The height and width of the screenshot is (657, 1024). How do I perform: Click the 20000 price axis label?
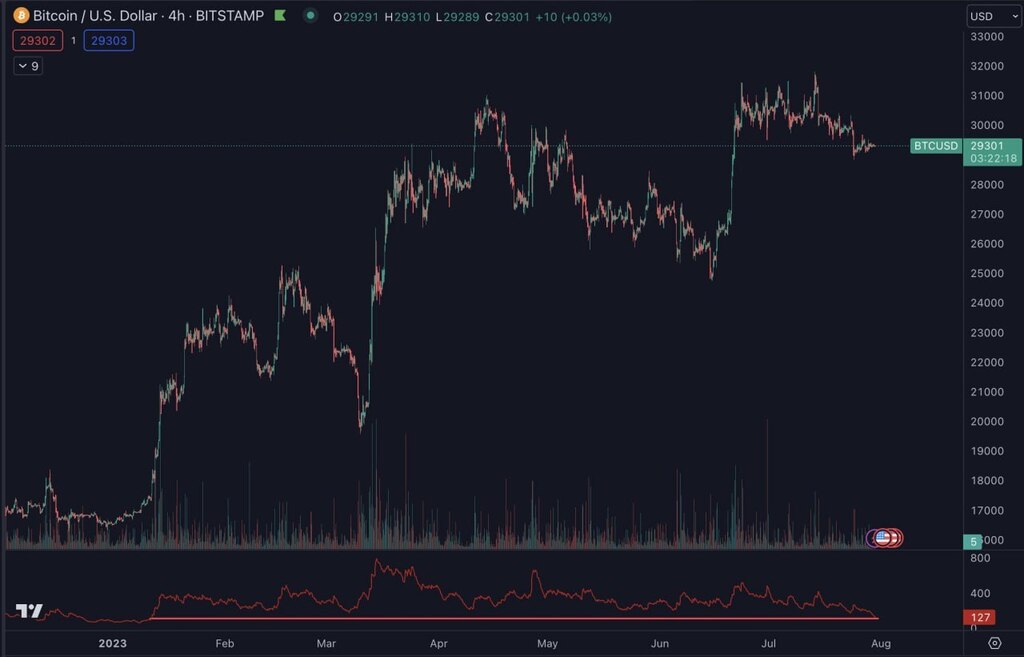tap(987, 421)
